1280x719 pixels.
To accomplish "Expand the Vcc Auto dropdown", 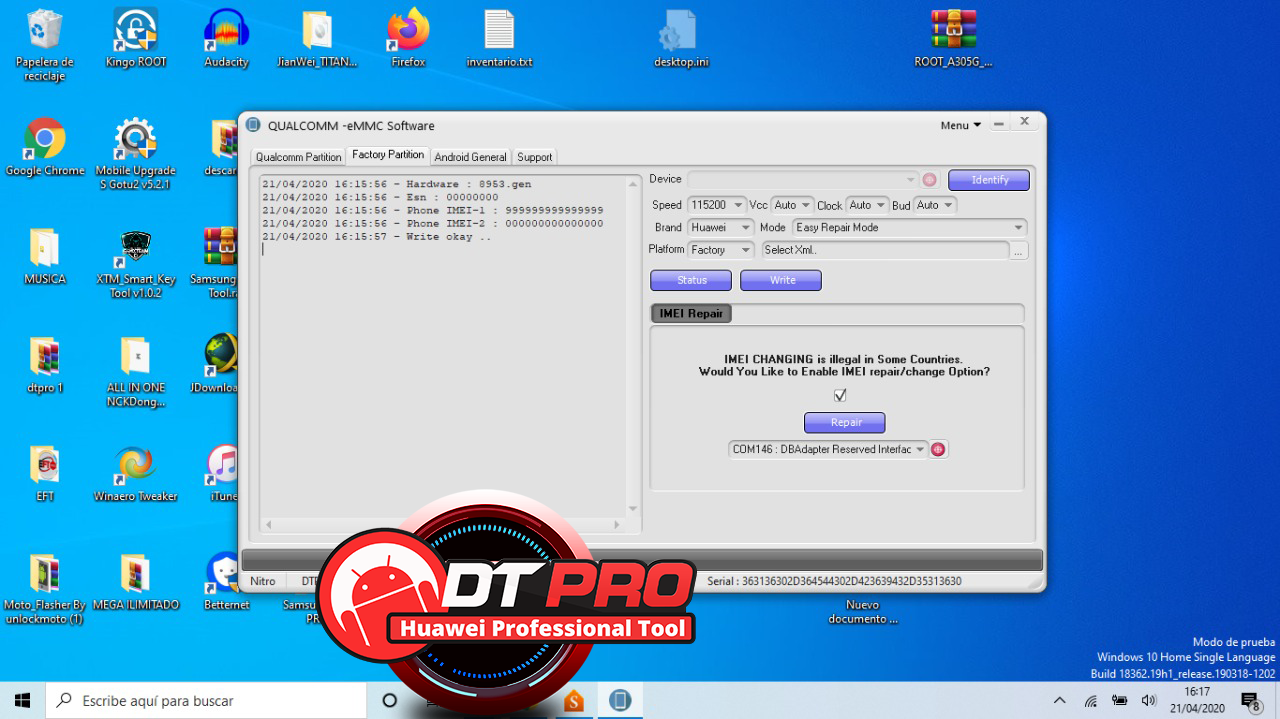I will click(x=793, y=205).
